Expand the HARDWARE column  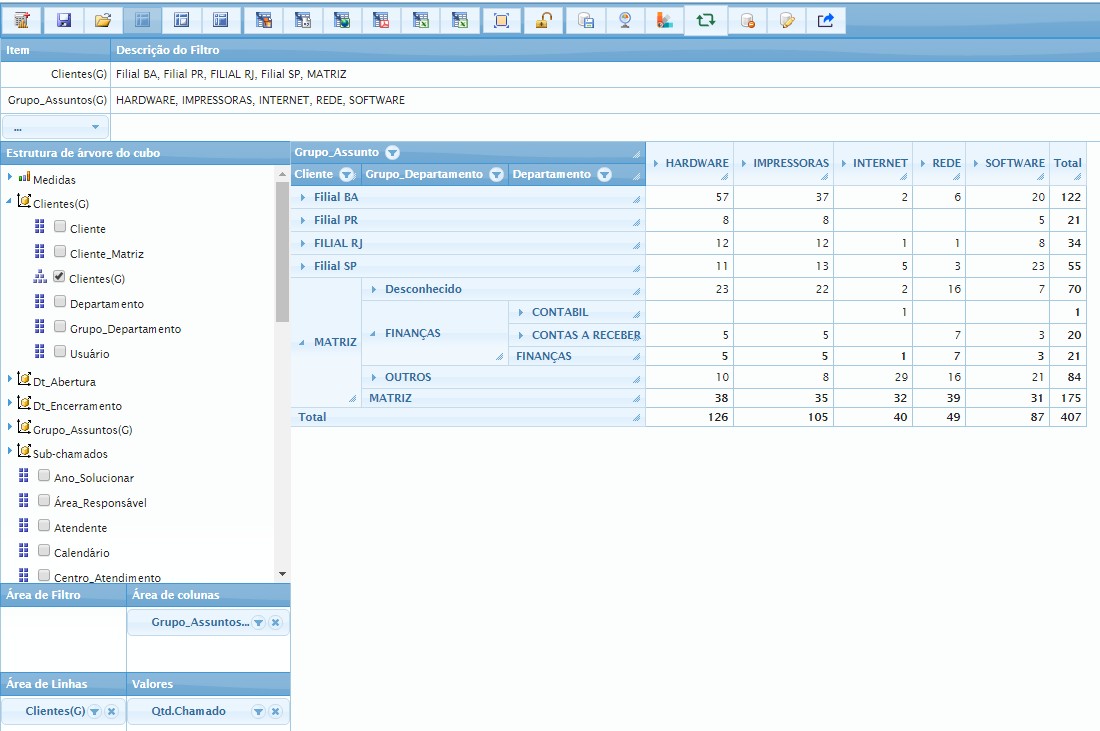[x=655, y=163]
